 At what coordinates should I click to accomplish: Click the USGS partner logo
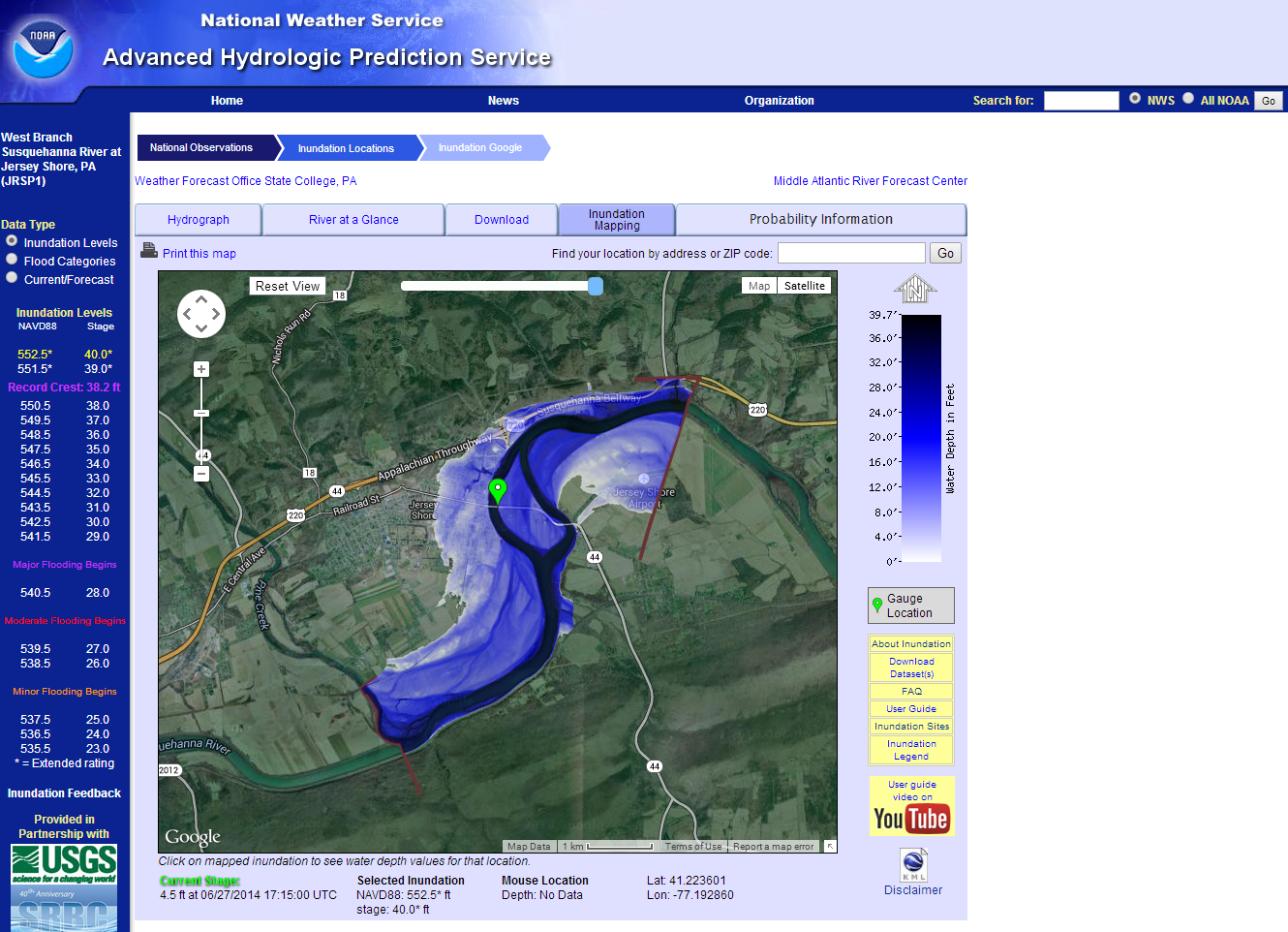click(x=64, y=864)
